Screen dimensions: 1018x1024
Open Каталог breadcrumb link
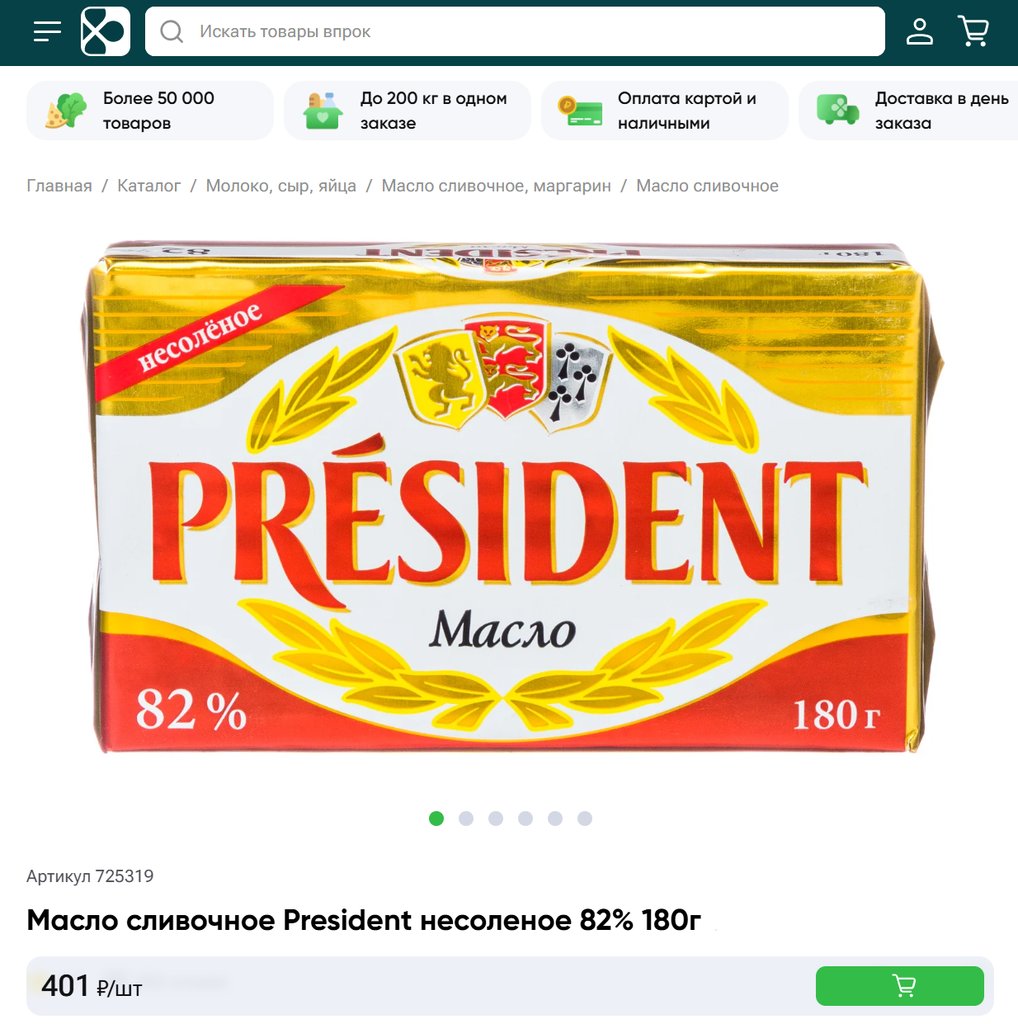(x=149, y=186)
